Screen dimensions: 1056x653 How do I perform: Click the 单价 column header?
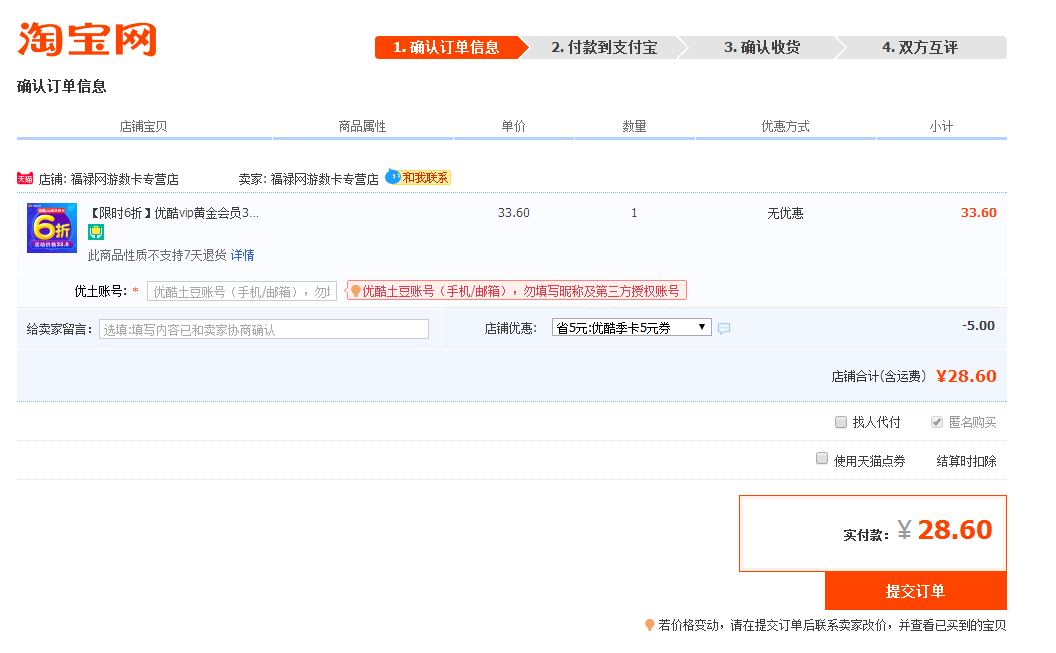(x=513, y=127)
